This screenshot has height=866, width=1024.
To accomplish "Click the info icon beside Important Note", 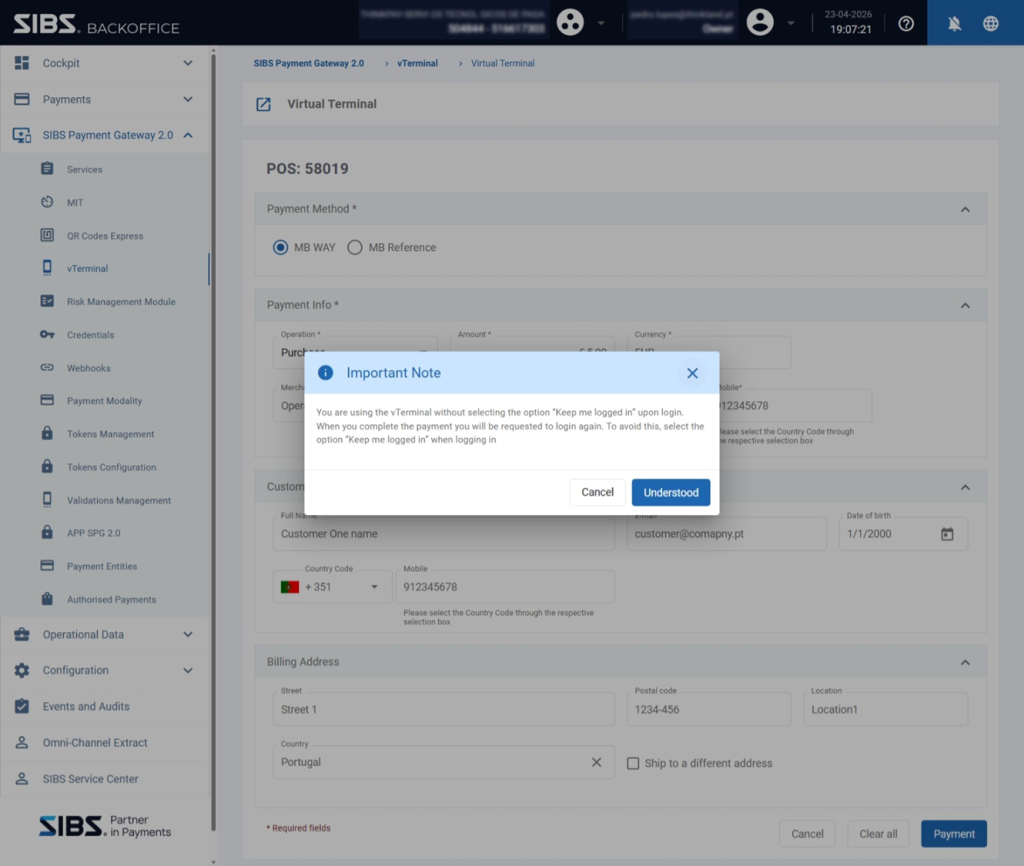I will pos(325,373).
